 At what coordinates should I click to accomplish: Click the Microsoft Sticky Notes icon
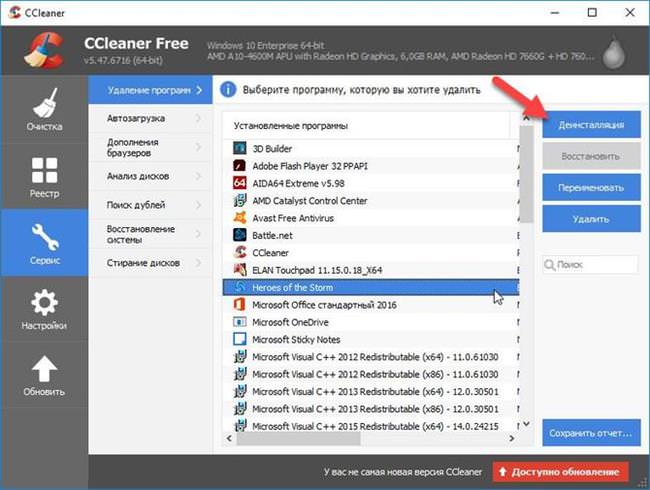(240, 340)
